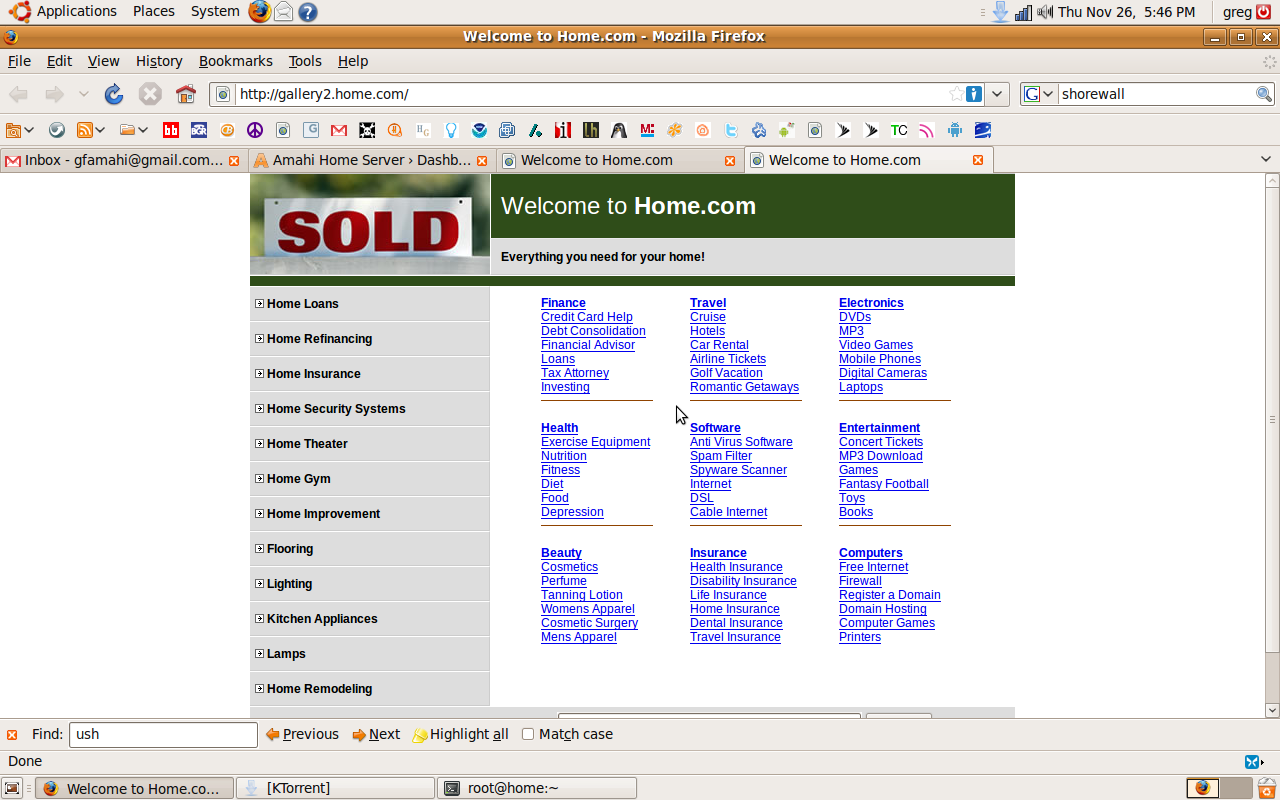Go to the Firefox home page

pos(186,94)
